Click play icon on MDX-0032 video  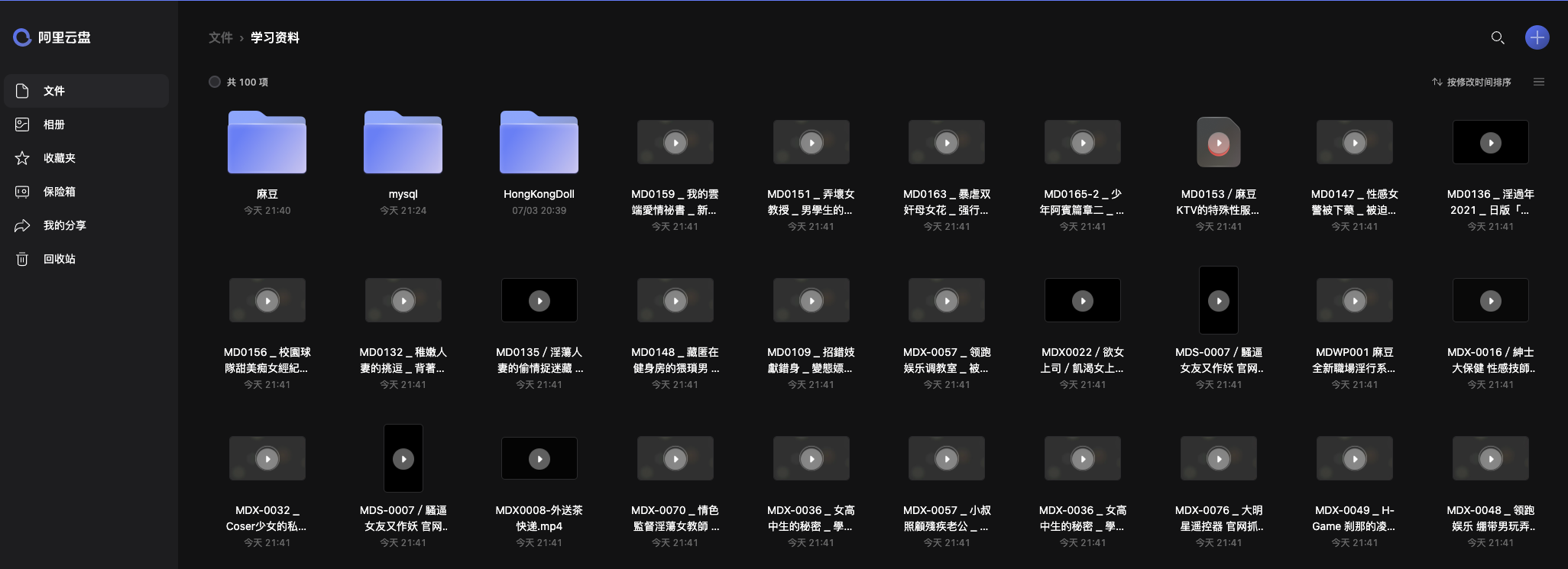click(267, 458)
